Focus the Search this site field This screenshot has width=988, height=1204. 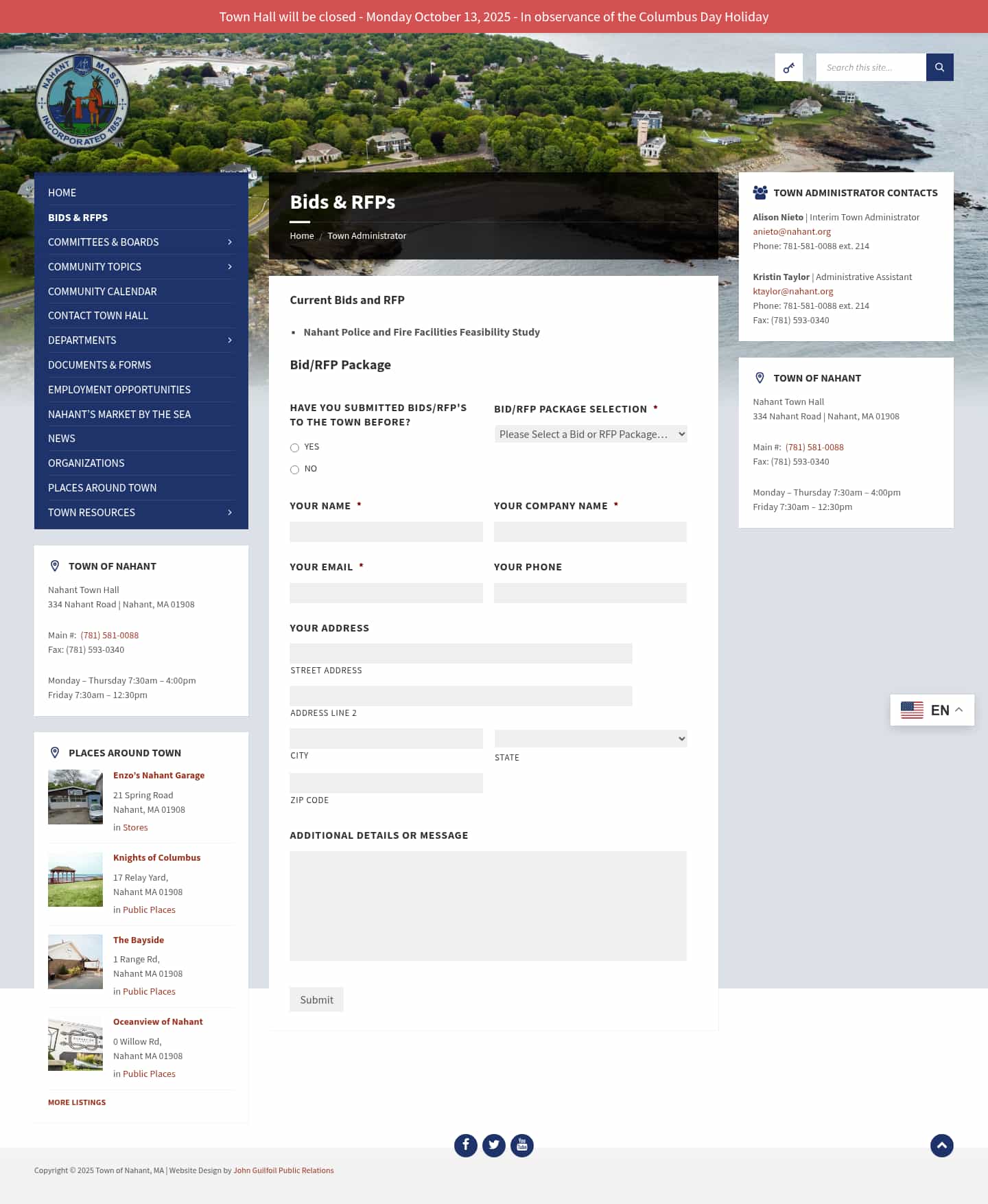[871, 67]
